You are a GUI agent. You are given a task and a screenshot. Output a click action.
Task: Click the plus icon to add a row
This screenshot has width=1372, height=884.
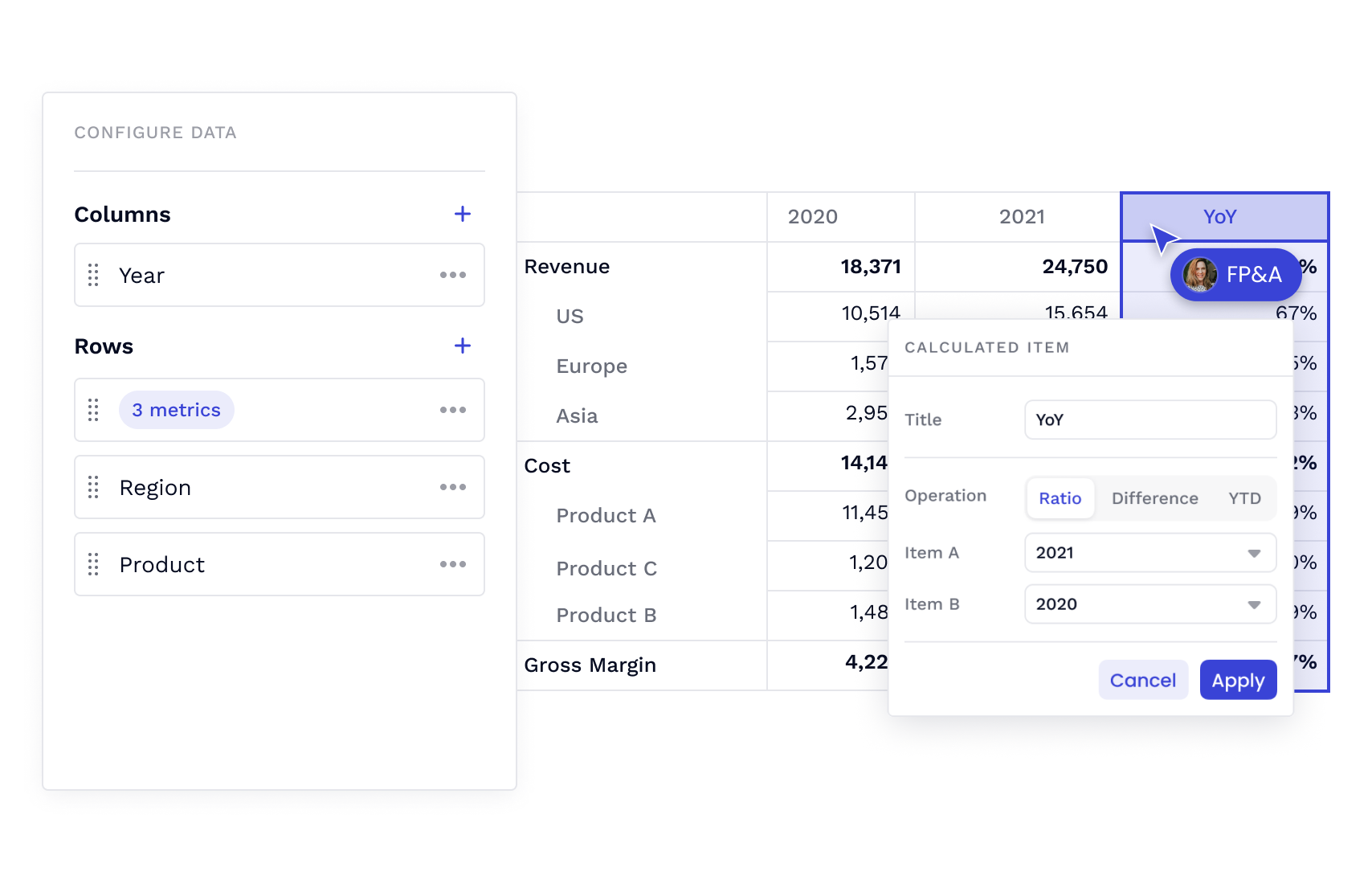[x=462, y=346]
